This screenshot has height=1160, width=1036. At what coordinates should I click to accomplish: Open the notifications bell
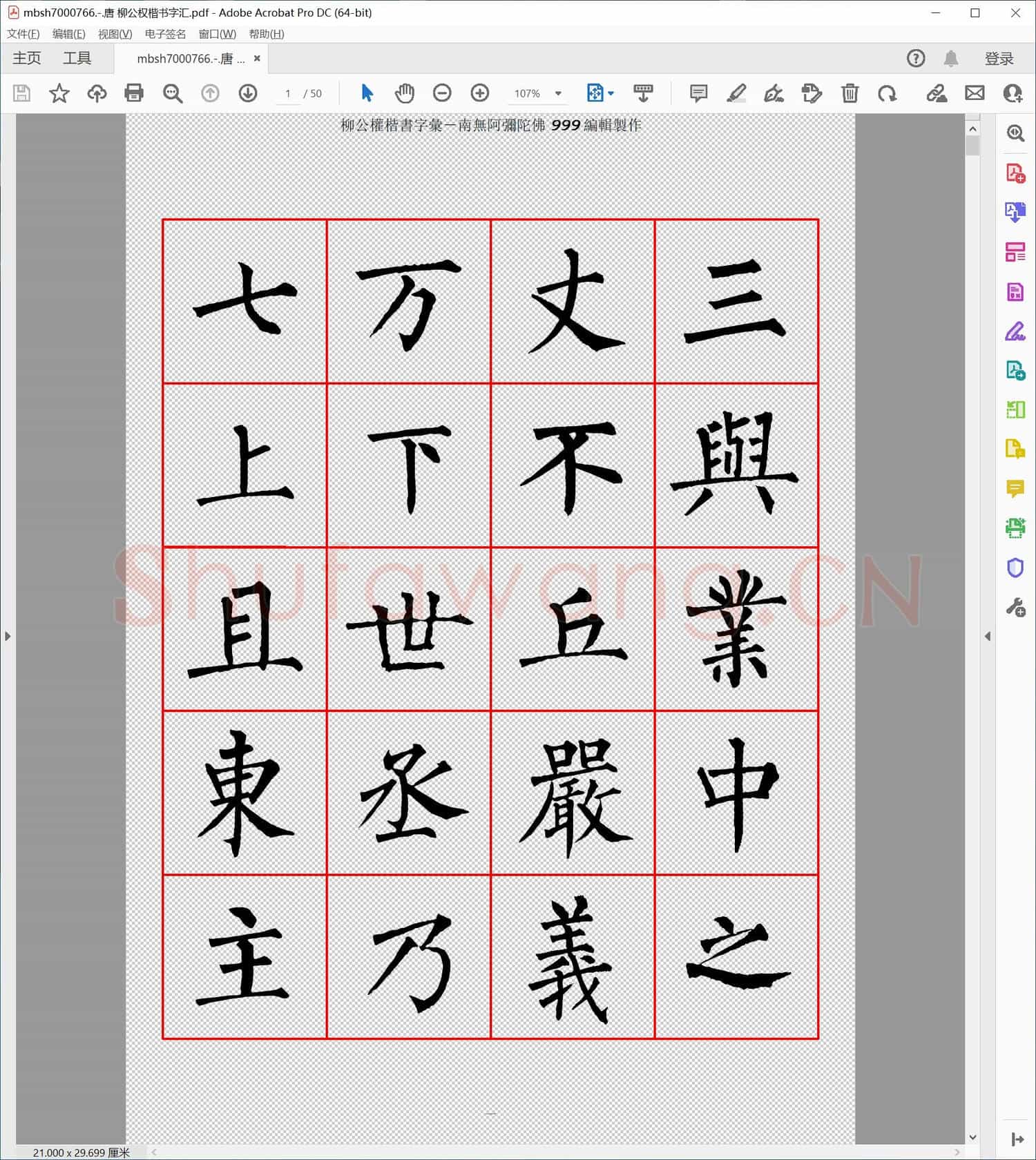(x=951, y=59)
